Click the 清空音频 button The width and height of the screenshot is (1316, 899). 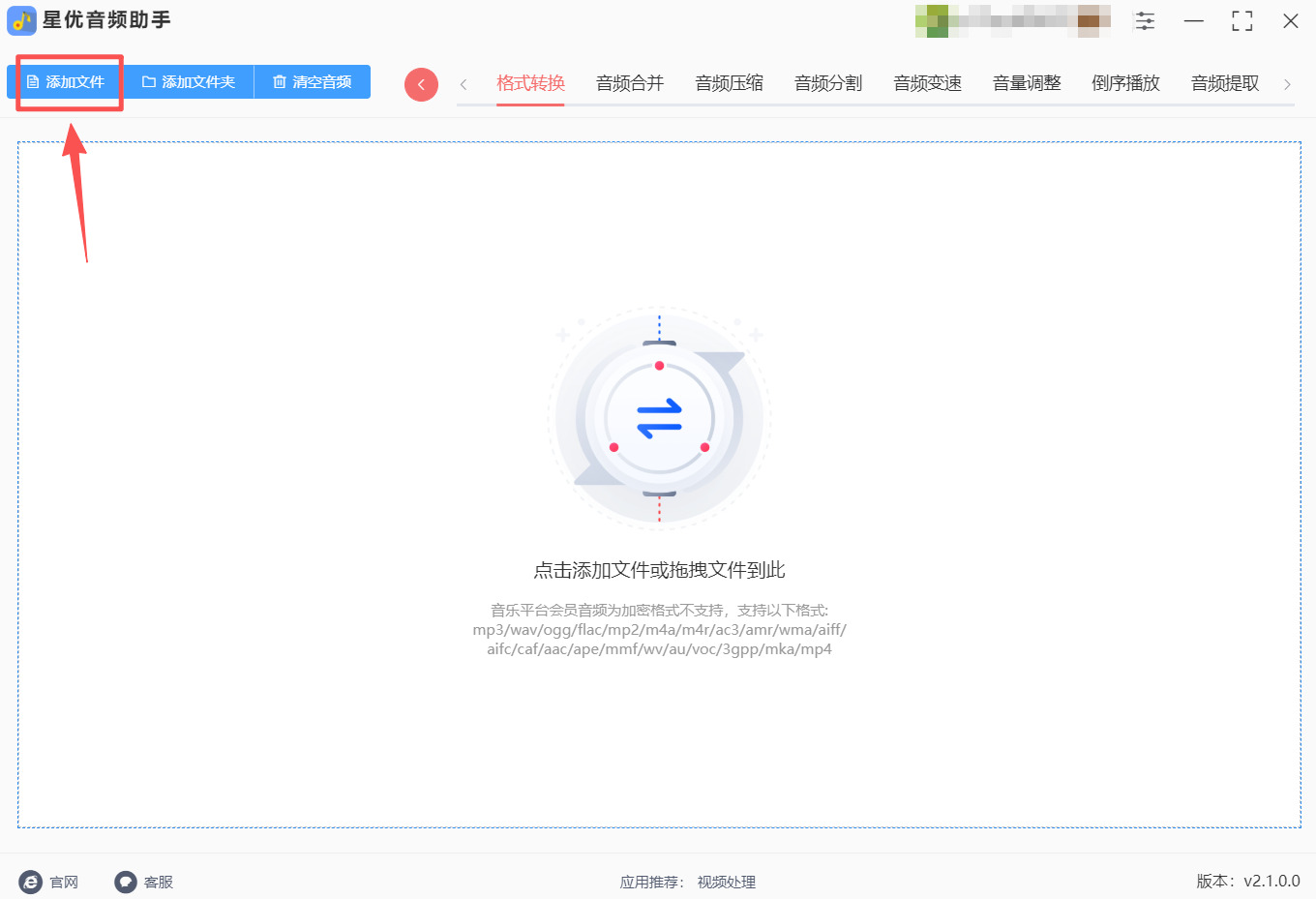click(313, 82)
